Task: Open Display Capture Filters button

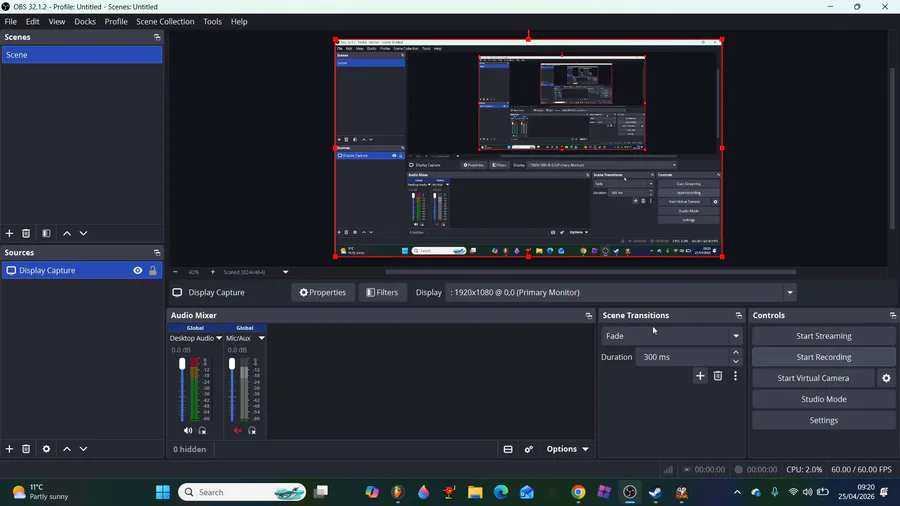Action: (382, 293)
